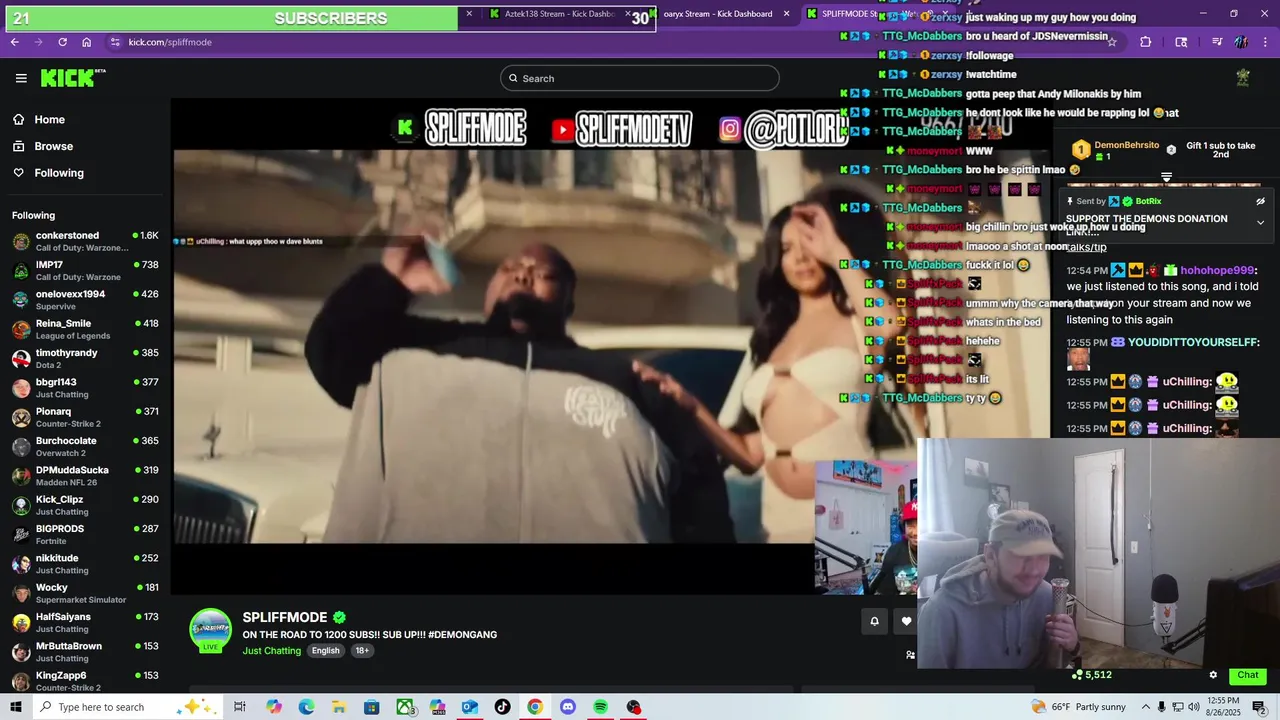Open the Just Chatting category link
Screen dimensions: 1280x720
271,651
